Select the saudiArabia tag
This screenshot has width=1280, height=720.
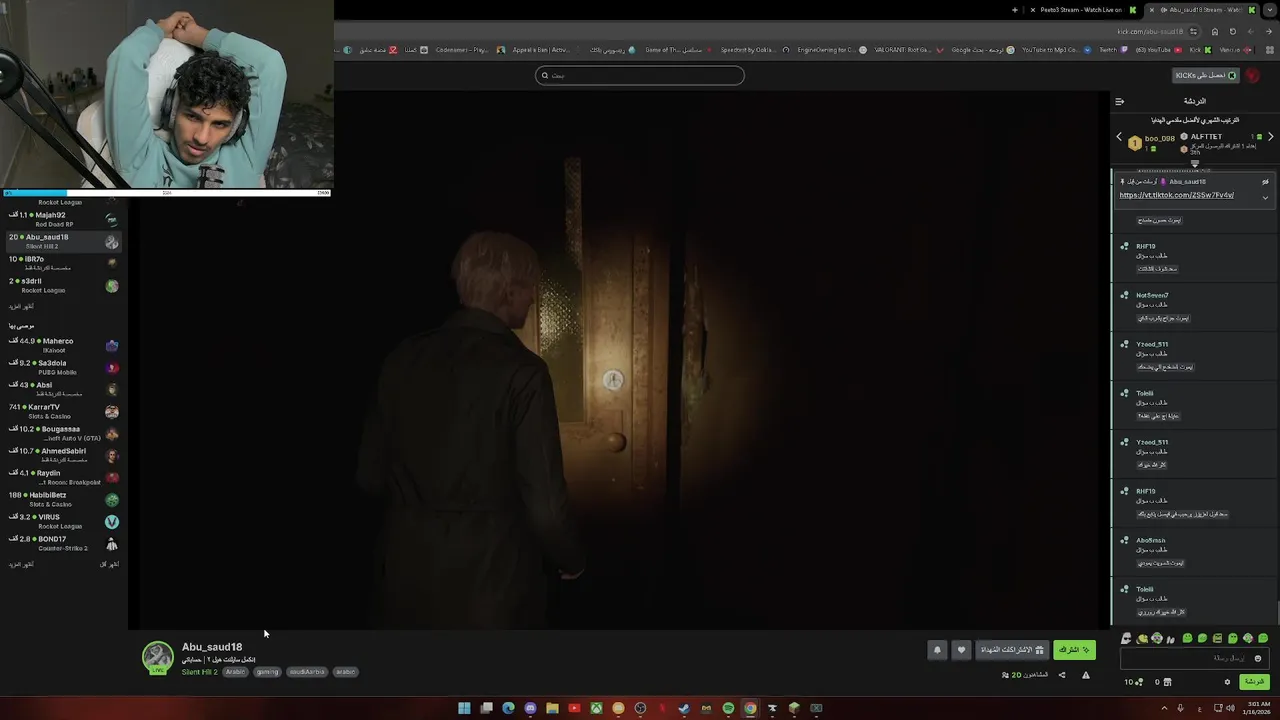tap(307, 672)
